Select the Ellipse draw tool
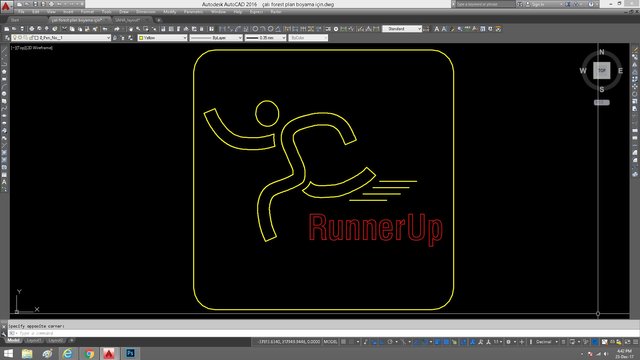The height and width of the screenshot is (360, 640). (4, 116)
